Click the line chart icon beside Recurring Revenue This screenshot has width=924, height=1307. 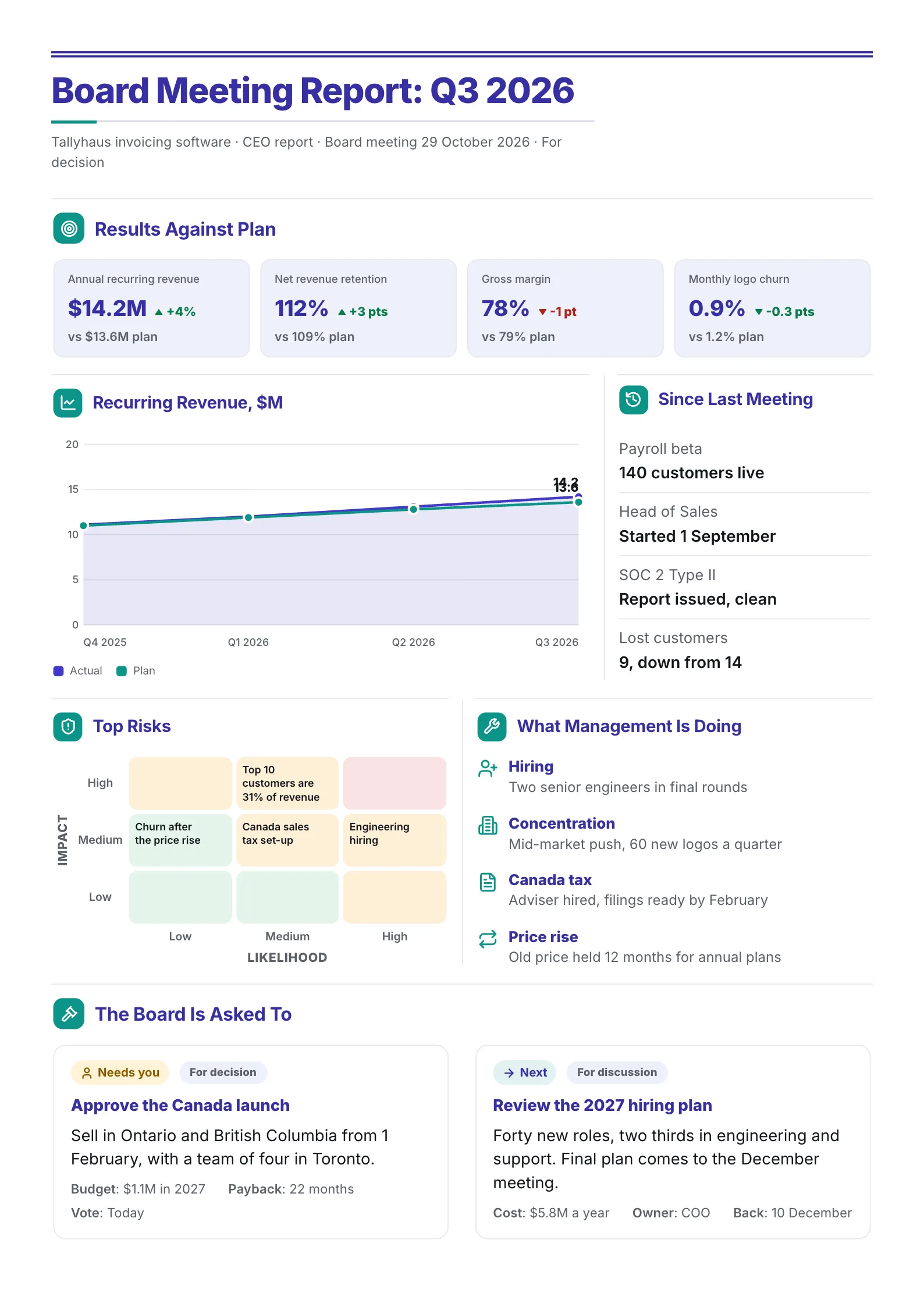68,403
